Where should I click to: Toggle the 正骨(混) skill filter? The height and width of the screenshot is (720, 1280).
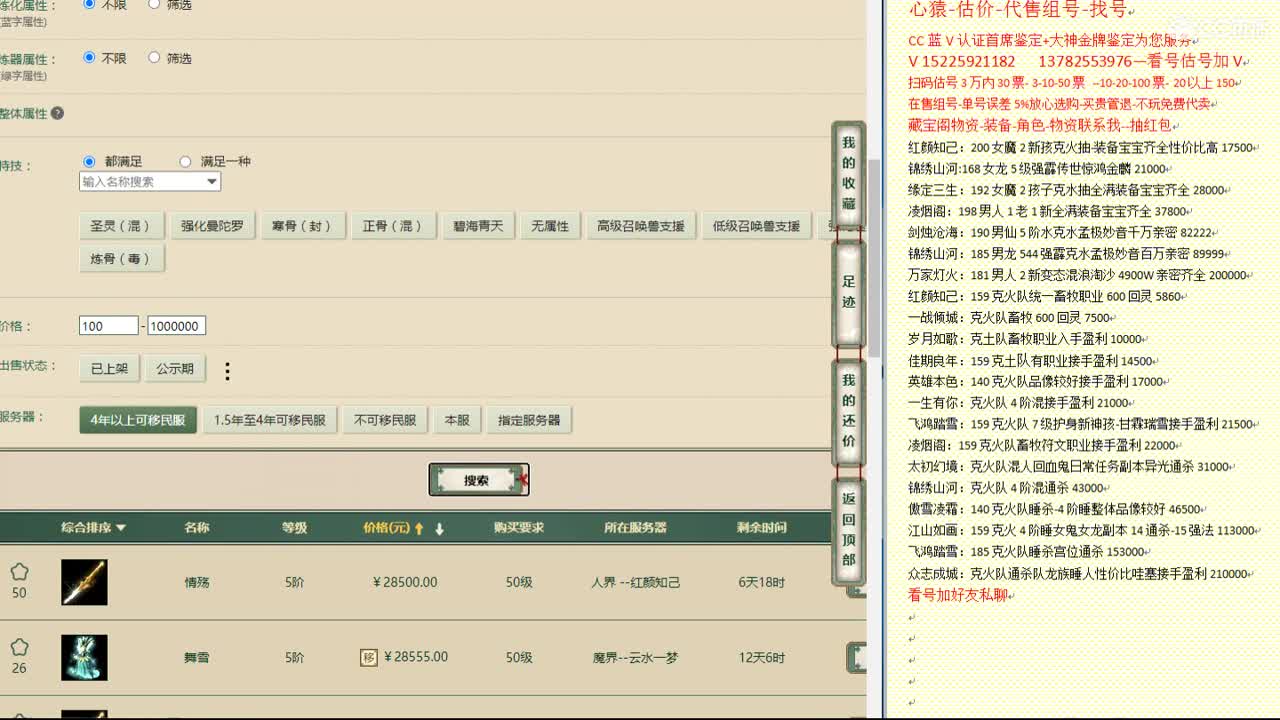click(392, 226)
